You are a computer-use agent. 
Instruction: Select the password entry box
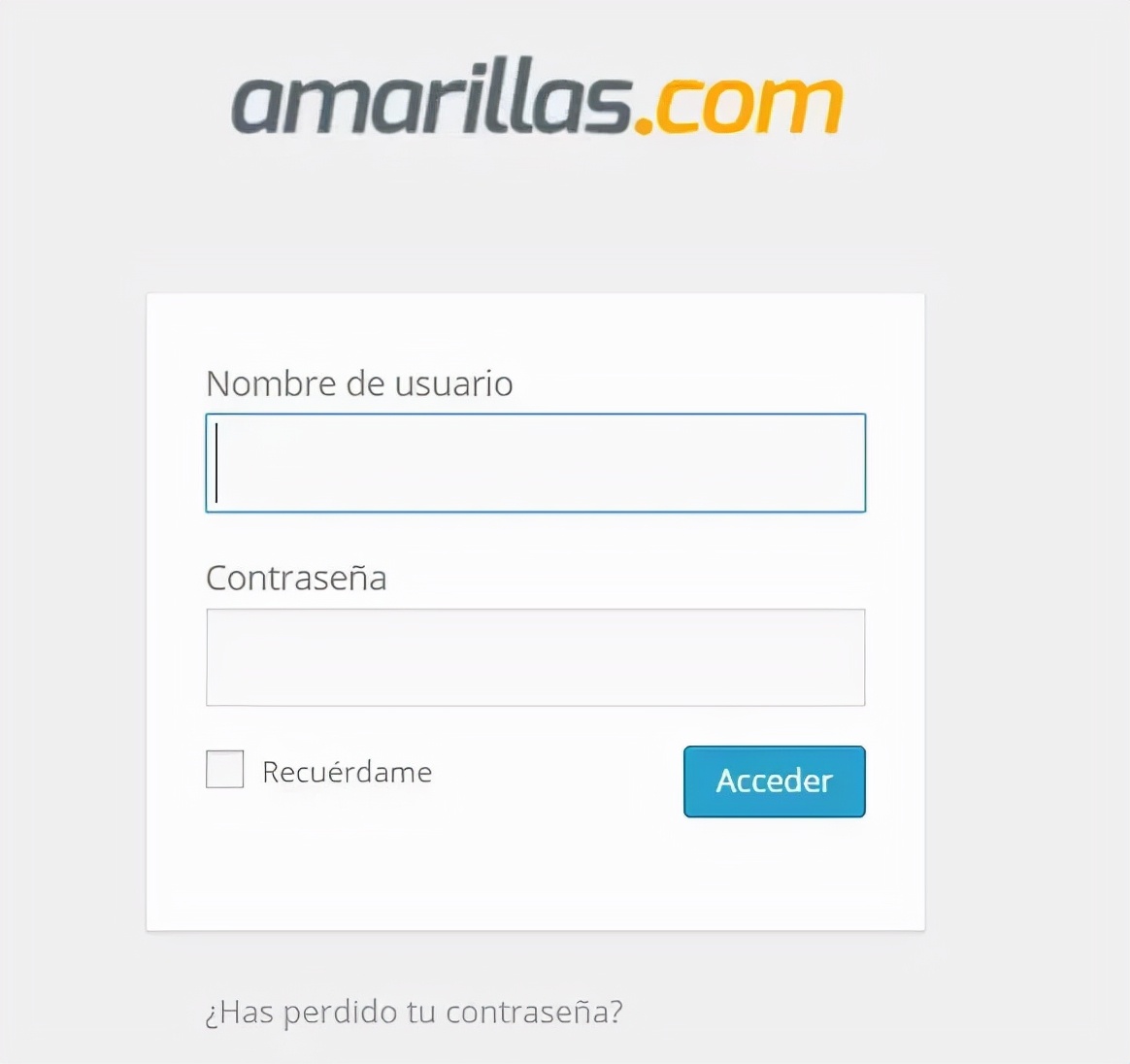(x=536, y=657)
